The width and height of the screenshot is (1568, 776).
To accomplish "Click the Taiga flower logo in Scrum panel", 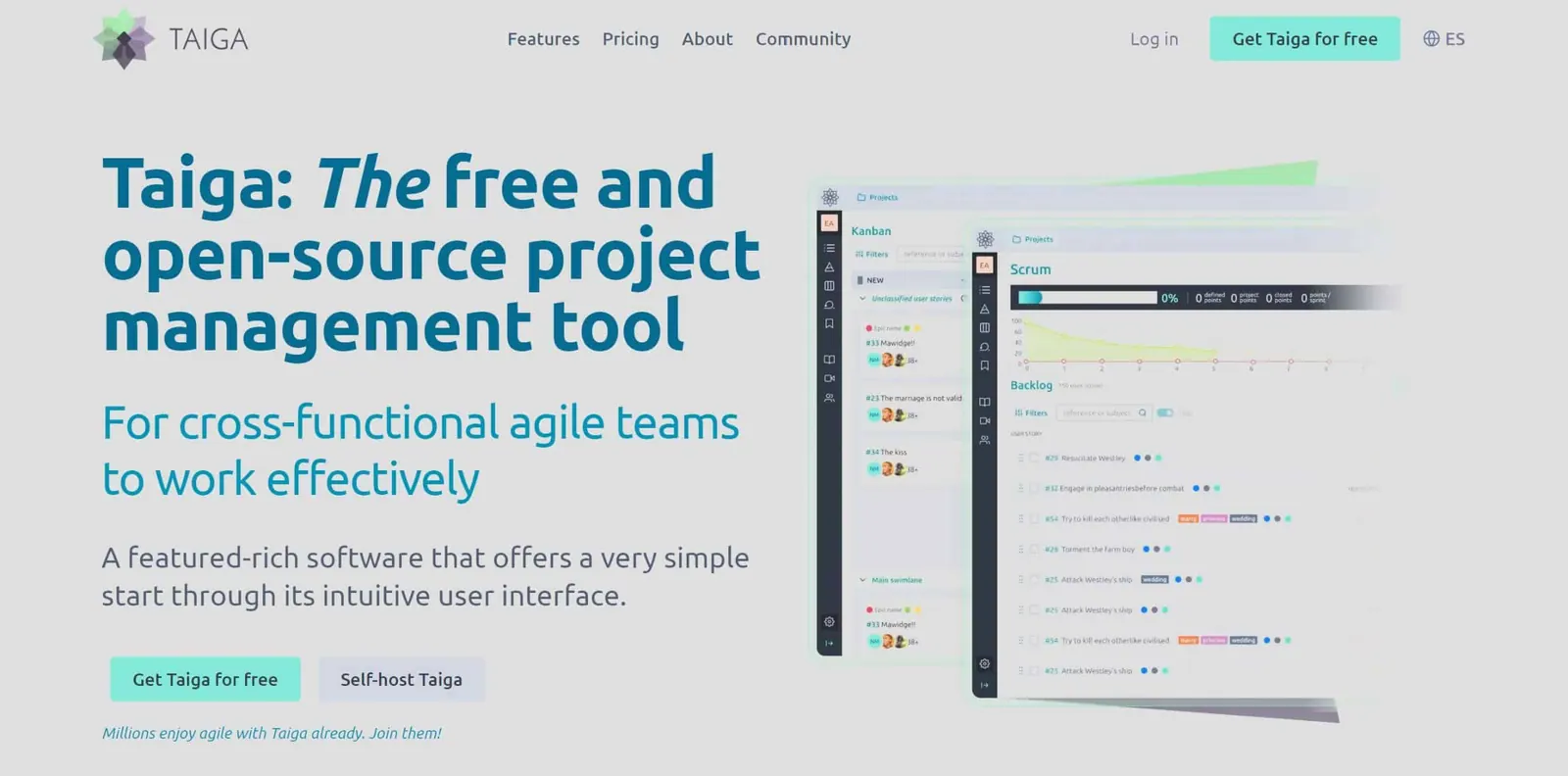I will pyautogui.click(x=985, y=239).
